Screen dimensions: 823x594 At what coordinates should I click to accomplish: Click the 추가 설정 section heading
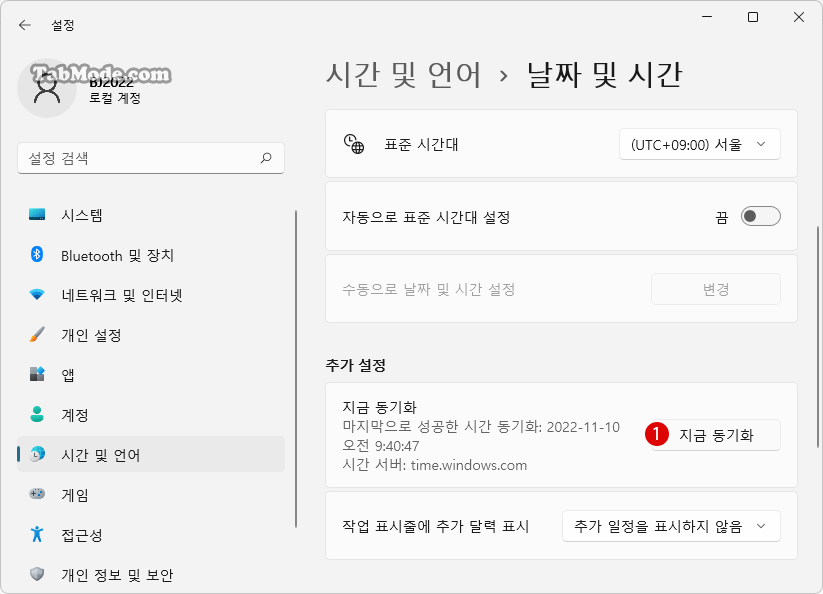tap(356, 365)
